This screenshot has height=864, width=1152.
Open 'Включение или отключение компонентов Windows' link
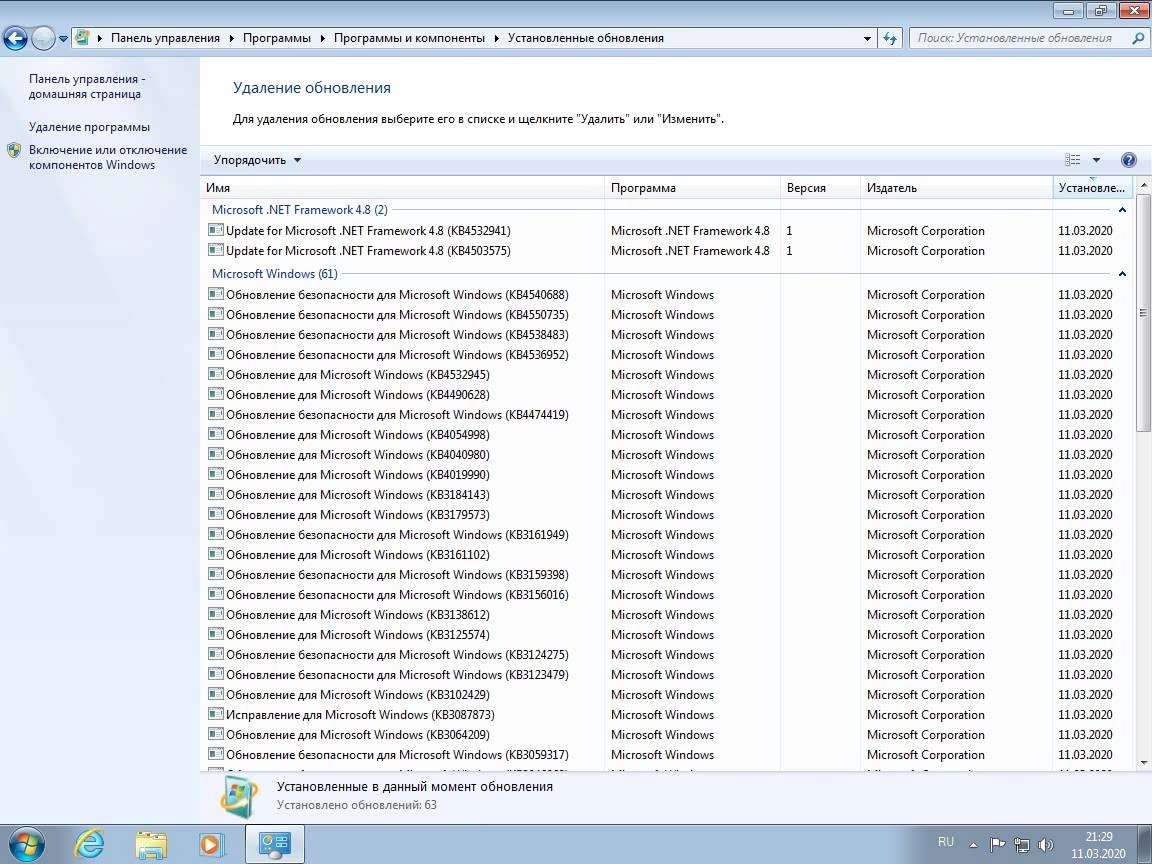[108, 157]
